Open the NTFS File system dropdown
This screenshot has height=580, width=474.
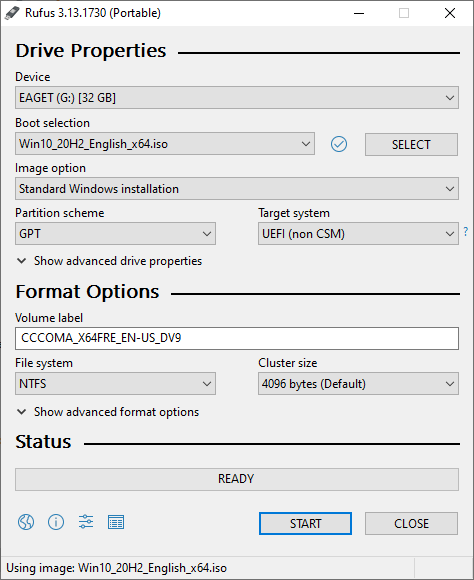click(x=115, y=384)
